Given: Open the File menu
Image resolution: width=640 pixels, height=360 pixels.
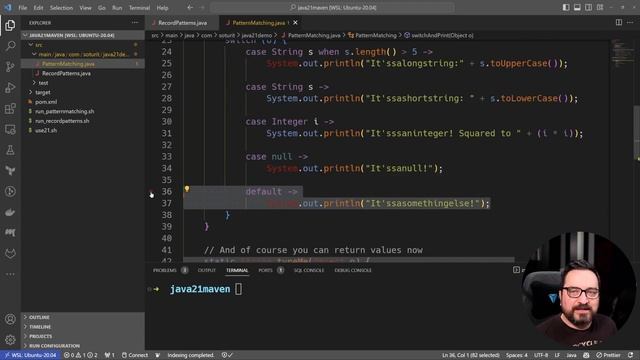Looking at the screenshot, I should tap(23, 8).
